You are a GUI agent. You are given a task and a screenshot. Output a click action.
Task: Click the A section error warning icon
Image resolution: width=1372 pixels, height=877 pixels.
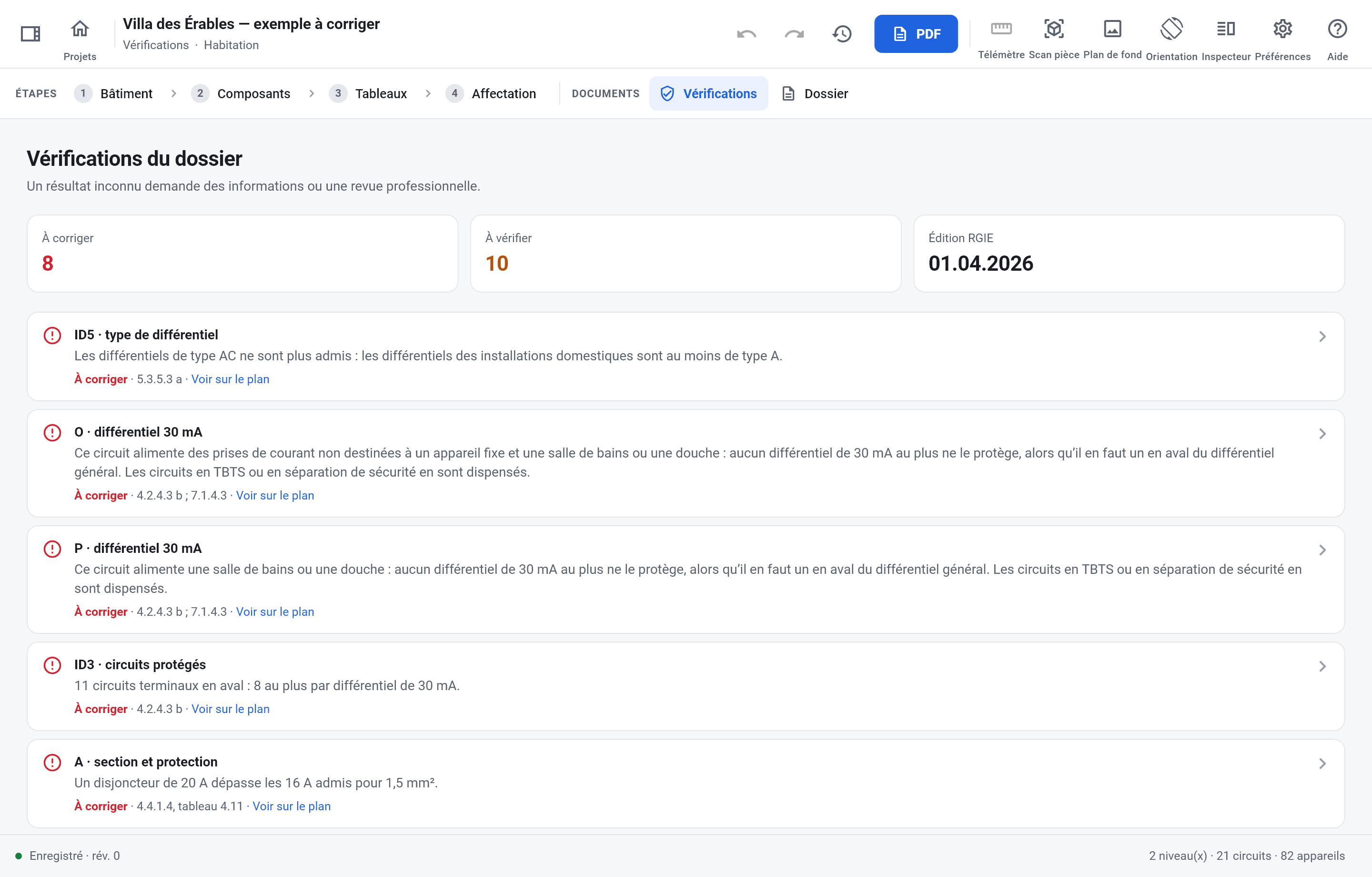point(52,763)
